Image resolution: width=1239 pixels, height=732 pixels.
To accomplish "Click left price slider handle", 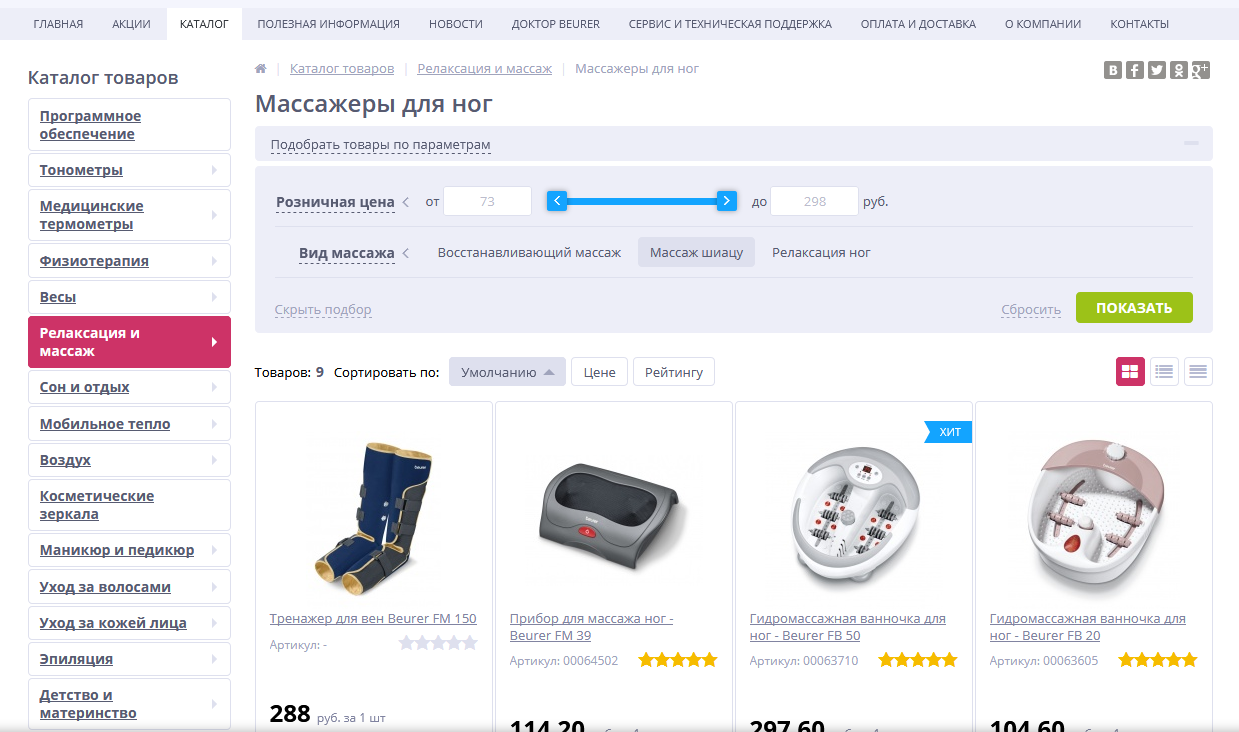I will click(558, 201).
